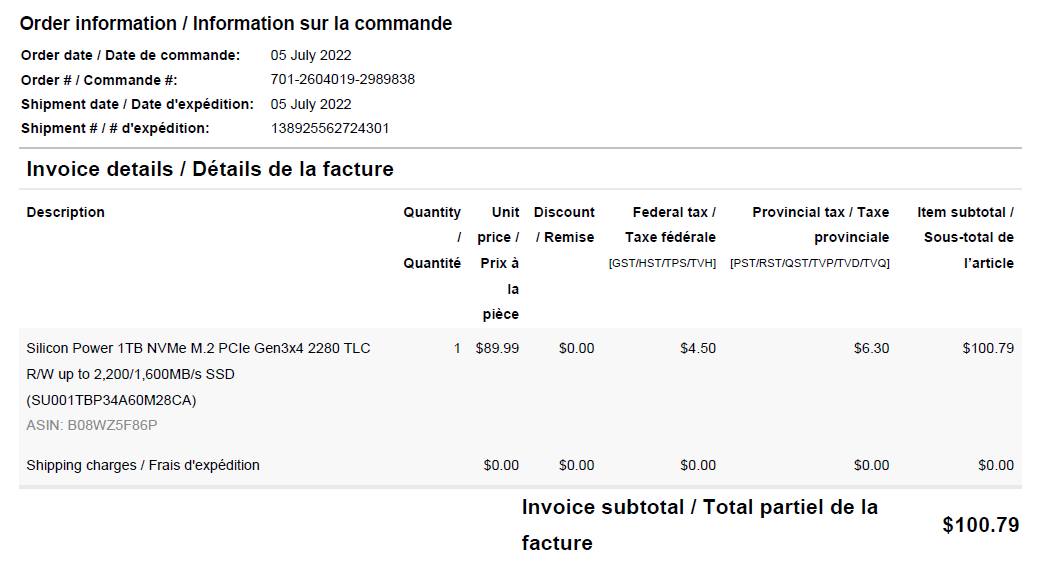The height and width of the screenshot is (570, 1041).
Task: Click the Quantity column header
Action: (432, 238)
